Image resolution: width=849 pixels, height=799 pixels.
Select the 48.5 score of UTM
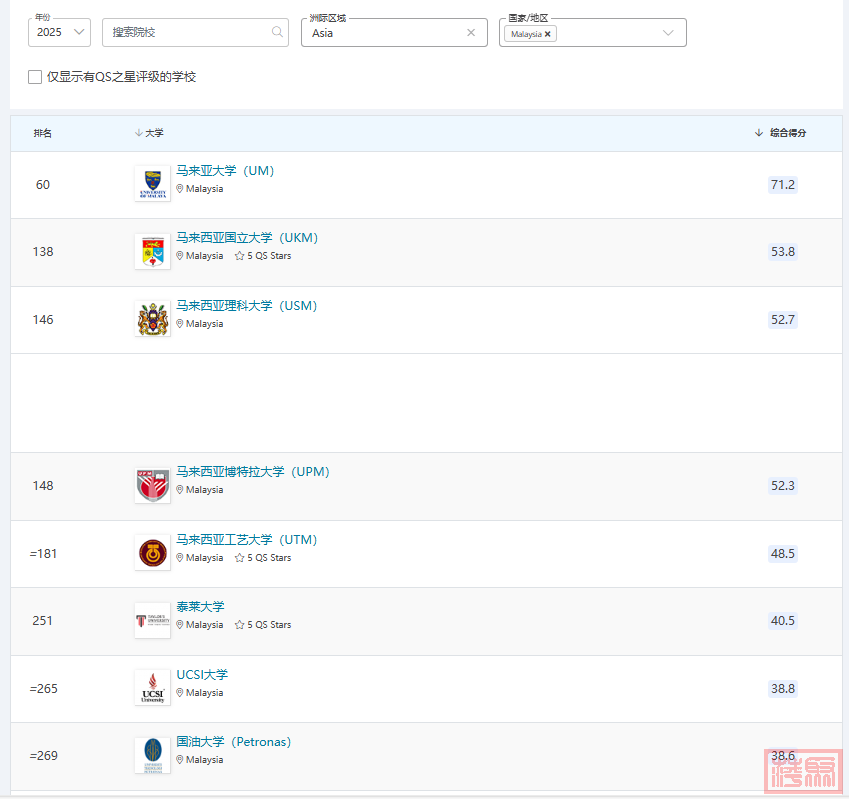click(783, 554)
